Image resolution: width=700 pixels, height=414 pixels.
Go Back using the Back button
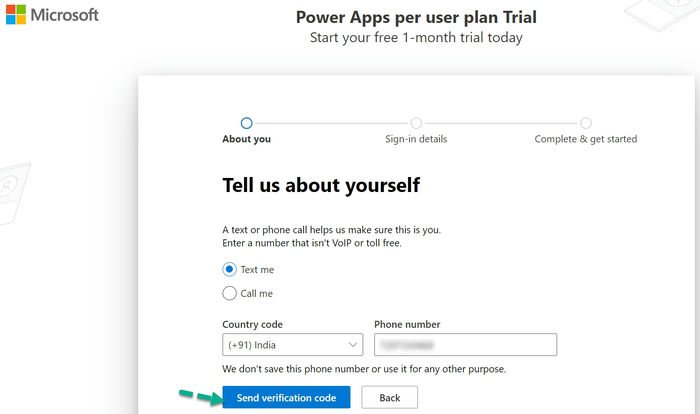tap(389, 397)
